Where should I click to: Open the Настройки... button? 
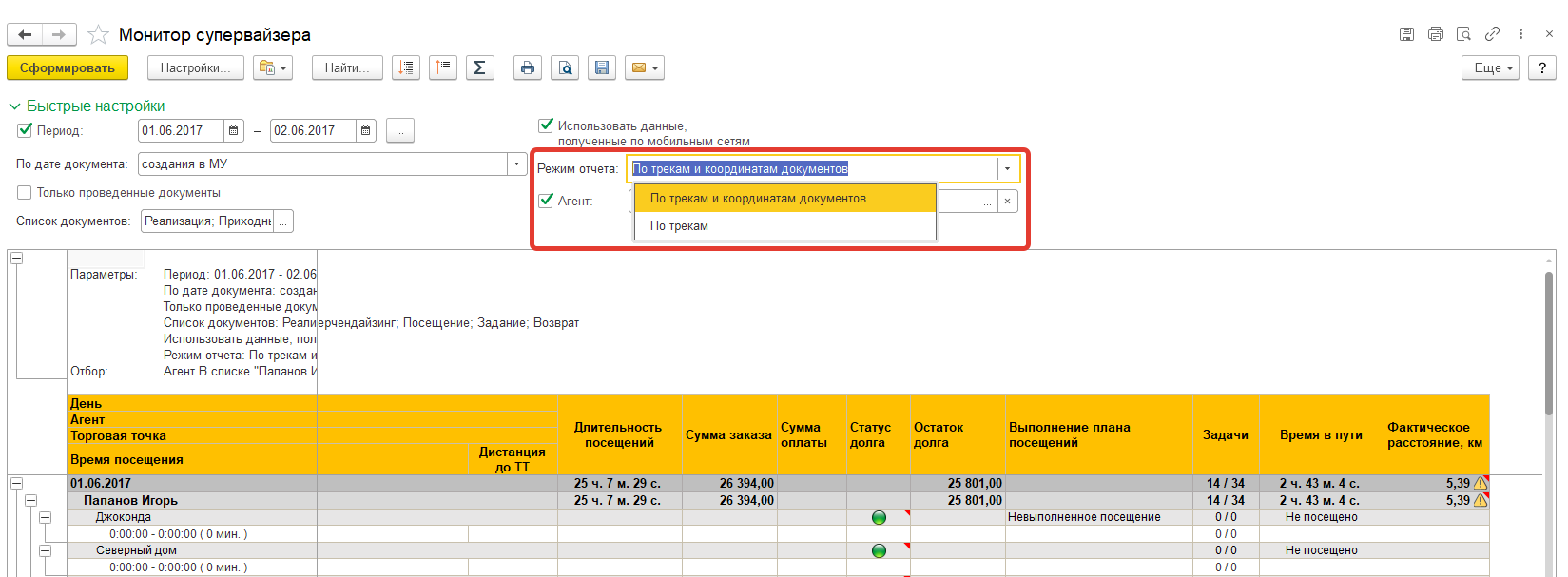195,67
